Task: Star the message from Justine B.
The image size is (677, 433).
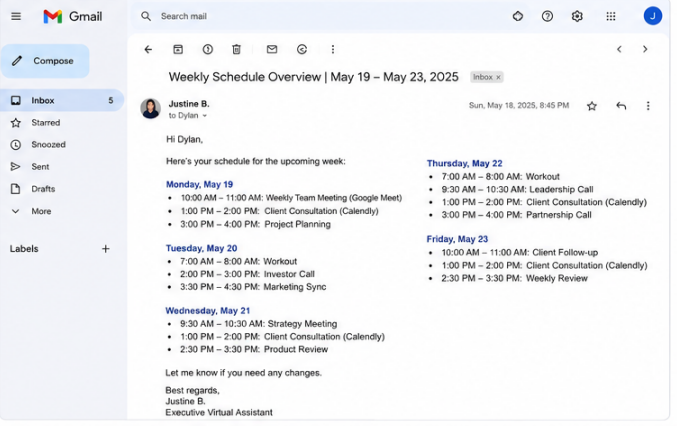Action: pyautogui.click(x=592, y=106)
